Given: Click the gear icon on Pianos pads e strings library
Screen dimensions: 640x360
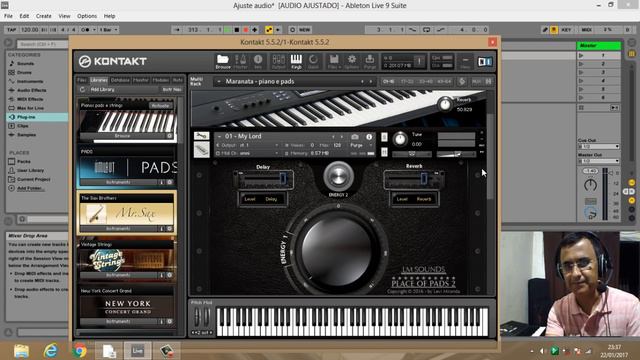Looking at the screenshot, I should (169, 136).
